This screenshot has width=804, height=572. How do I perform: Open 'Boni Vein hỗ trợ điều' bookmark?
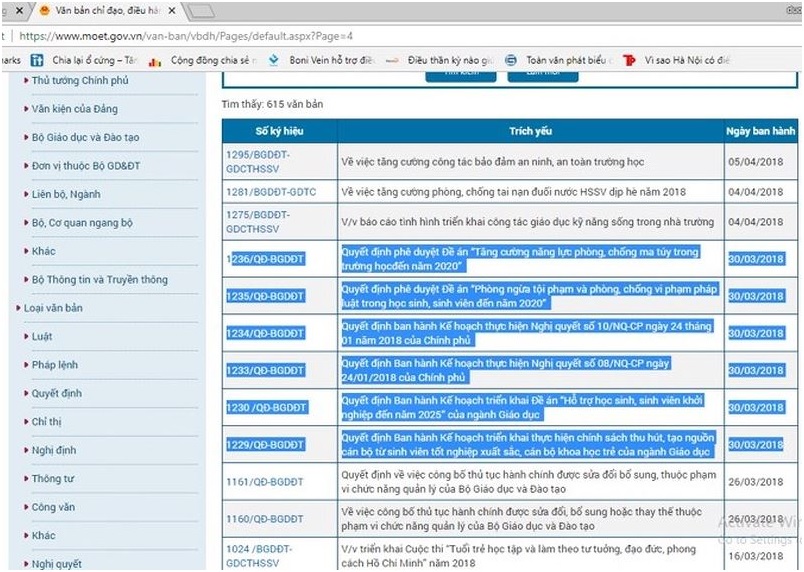pyautogui.click(x=322, y=60)
